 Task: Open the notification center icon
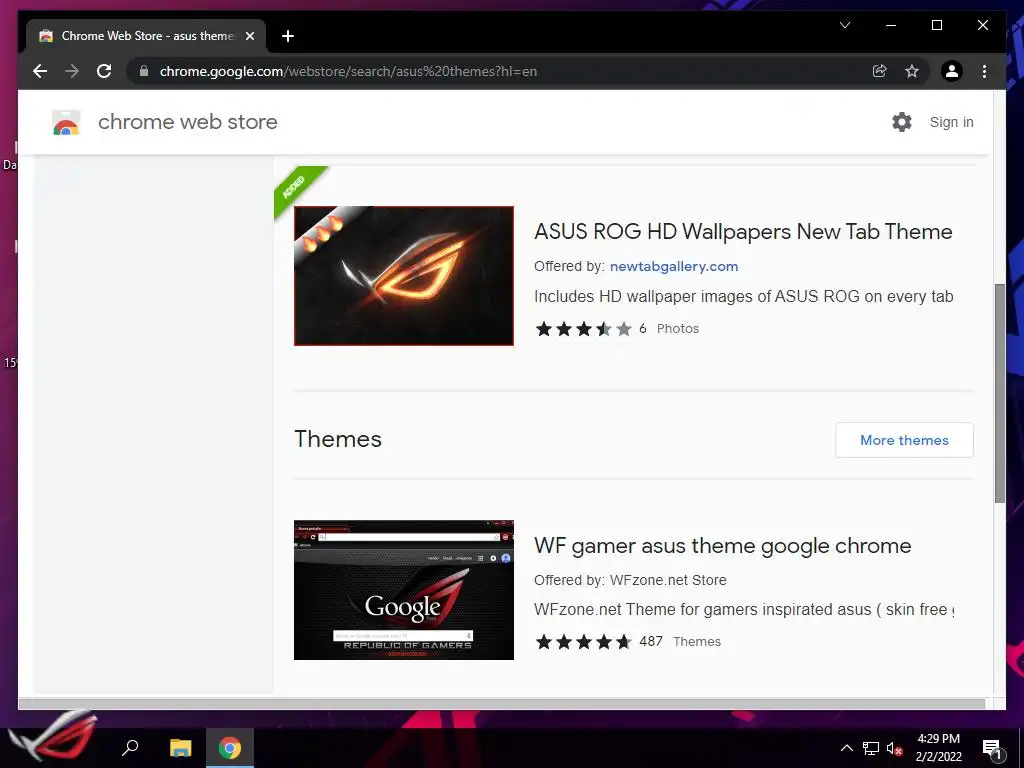point(992,748)
